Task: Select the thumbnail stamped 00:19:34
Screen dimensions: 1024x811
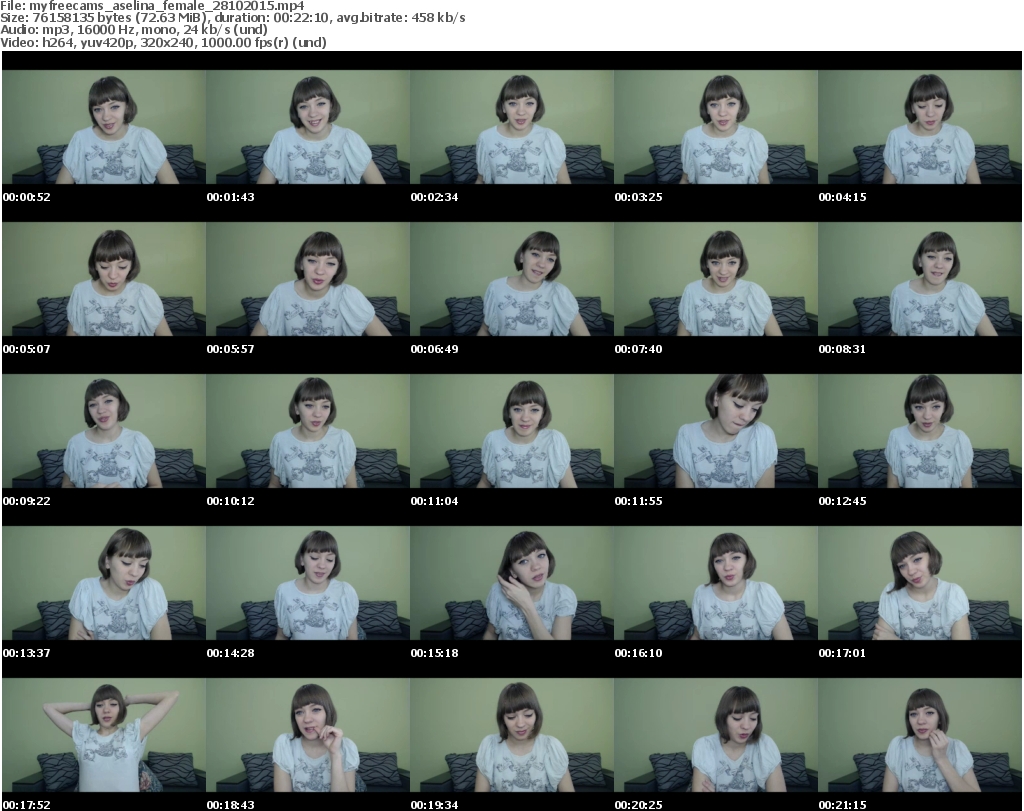Action: tap(512, 736)
